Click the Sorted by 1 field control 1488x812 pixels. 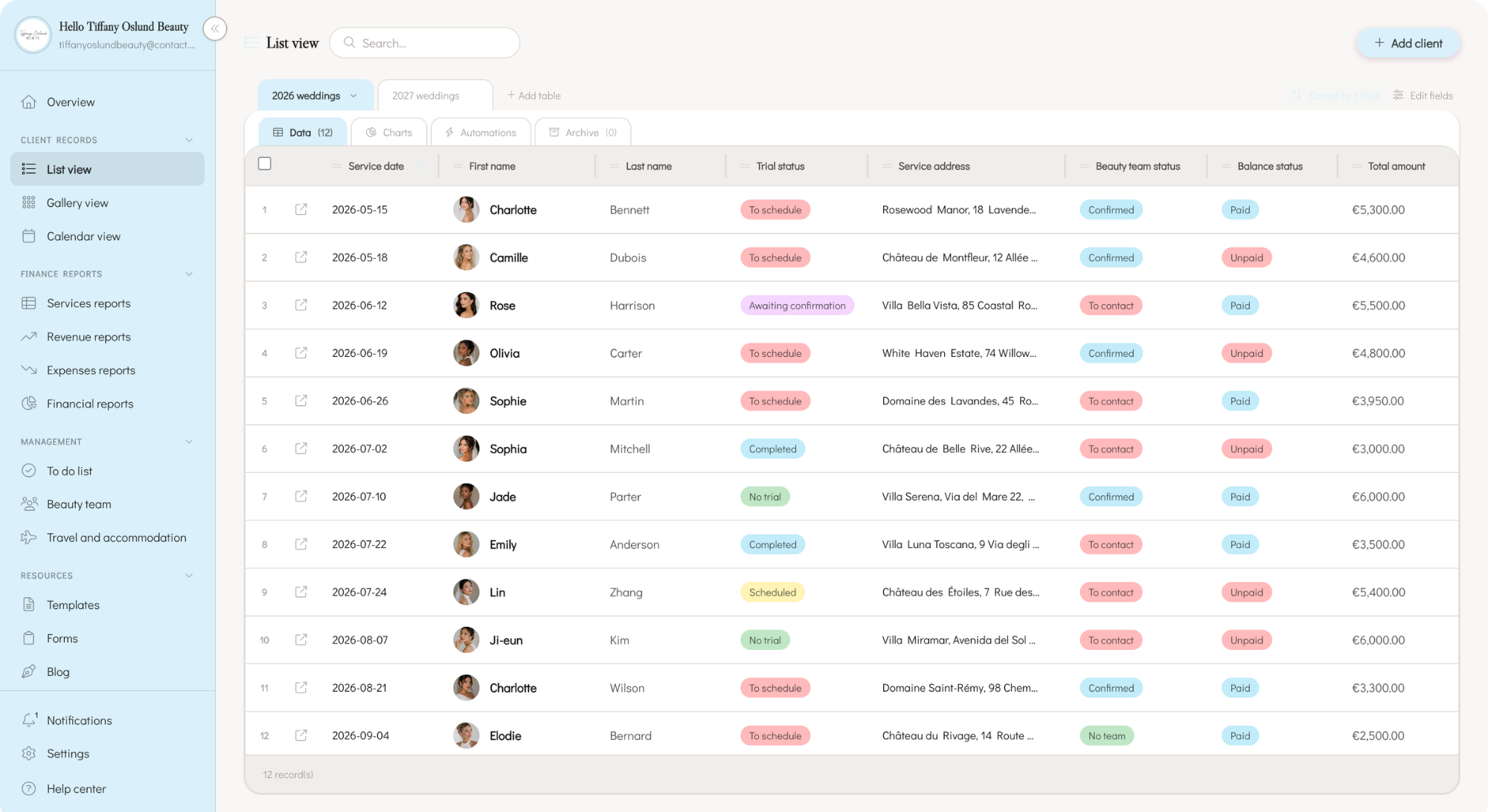(1335, 96)
